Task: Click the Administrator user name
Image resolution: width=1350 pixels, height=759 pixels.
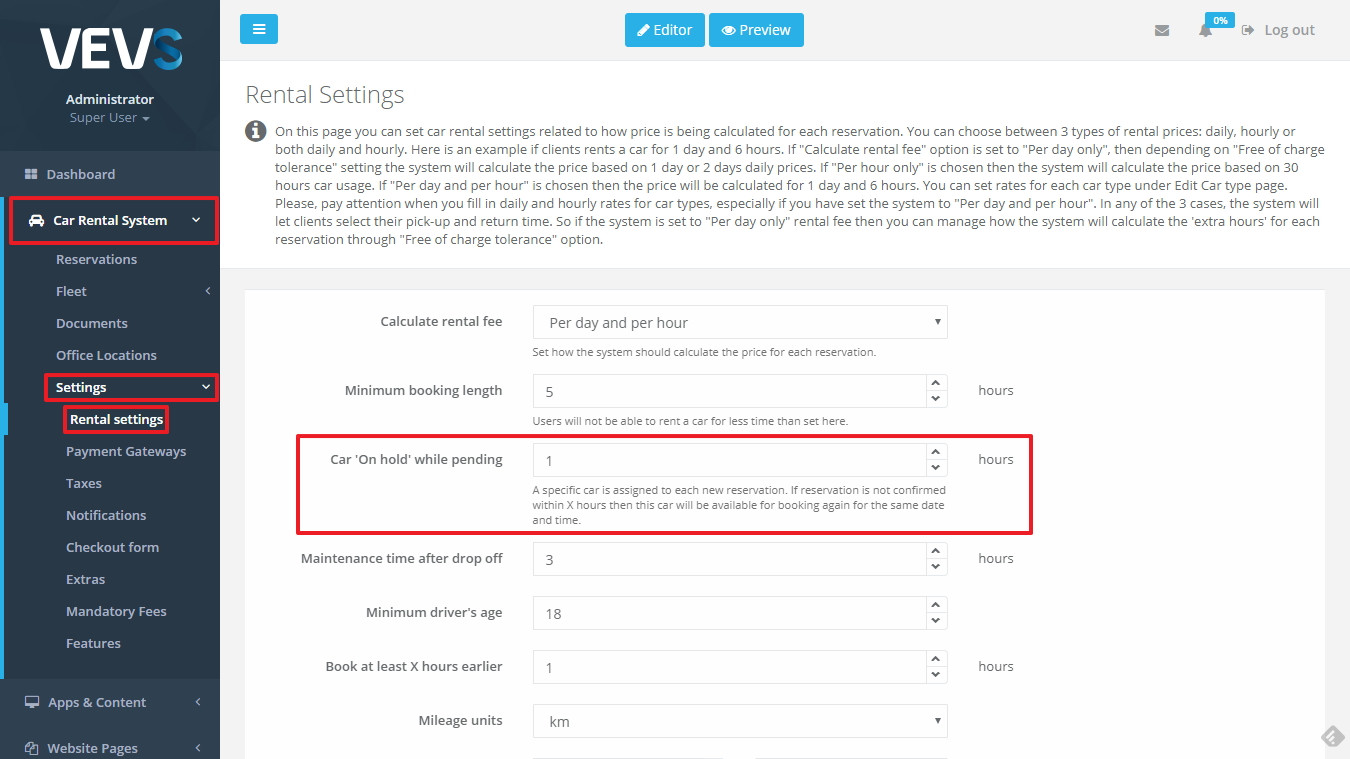Action: coord(110,99)
